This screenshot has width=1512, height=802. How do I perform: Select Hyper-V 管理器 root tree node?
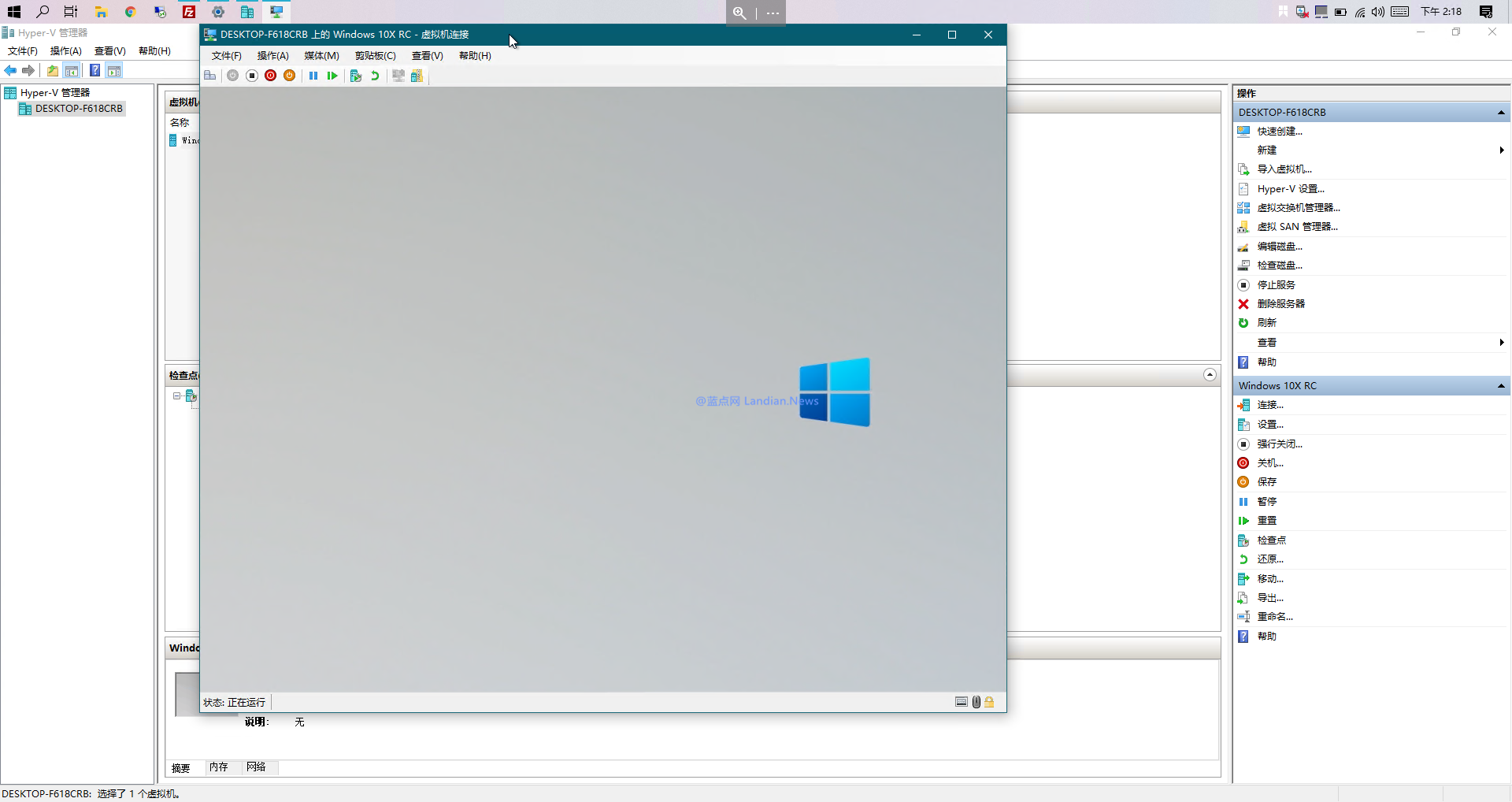(55, 93)
